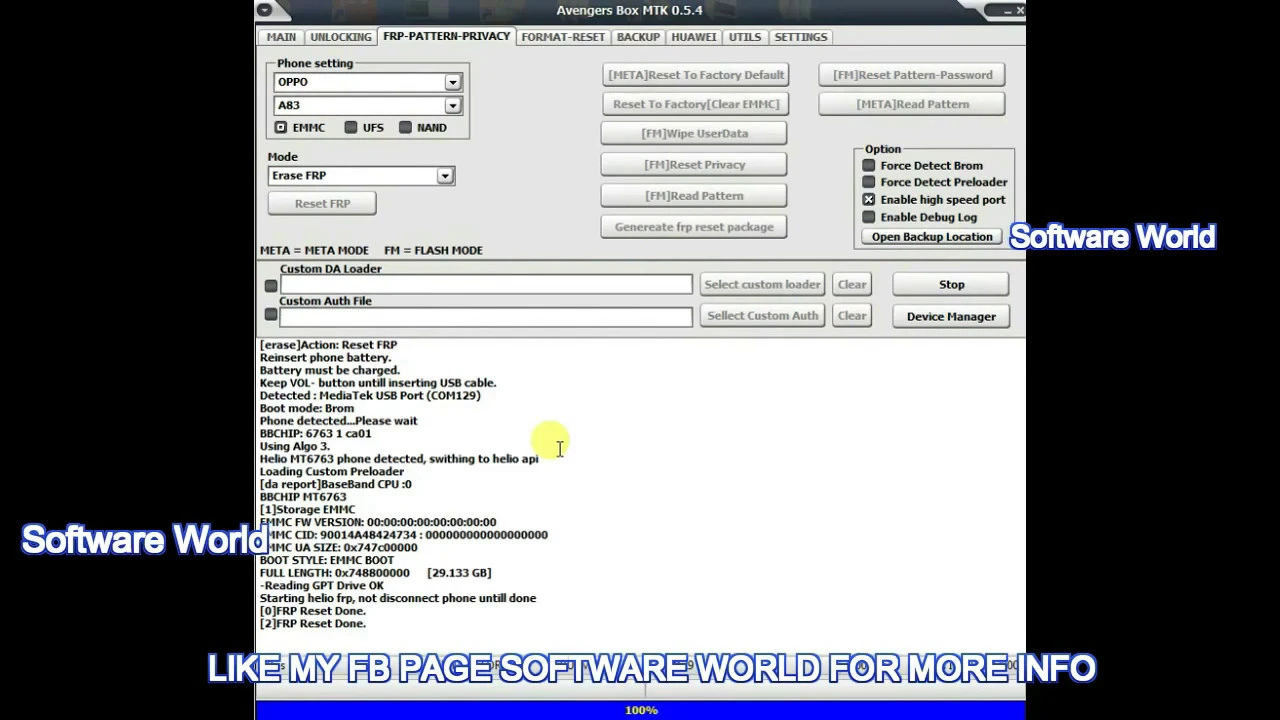Click log line 'Loading Custom Preloader'
Viewport: 1280px width, 720px height.
[332, 472]
